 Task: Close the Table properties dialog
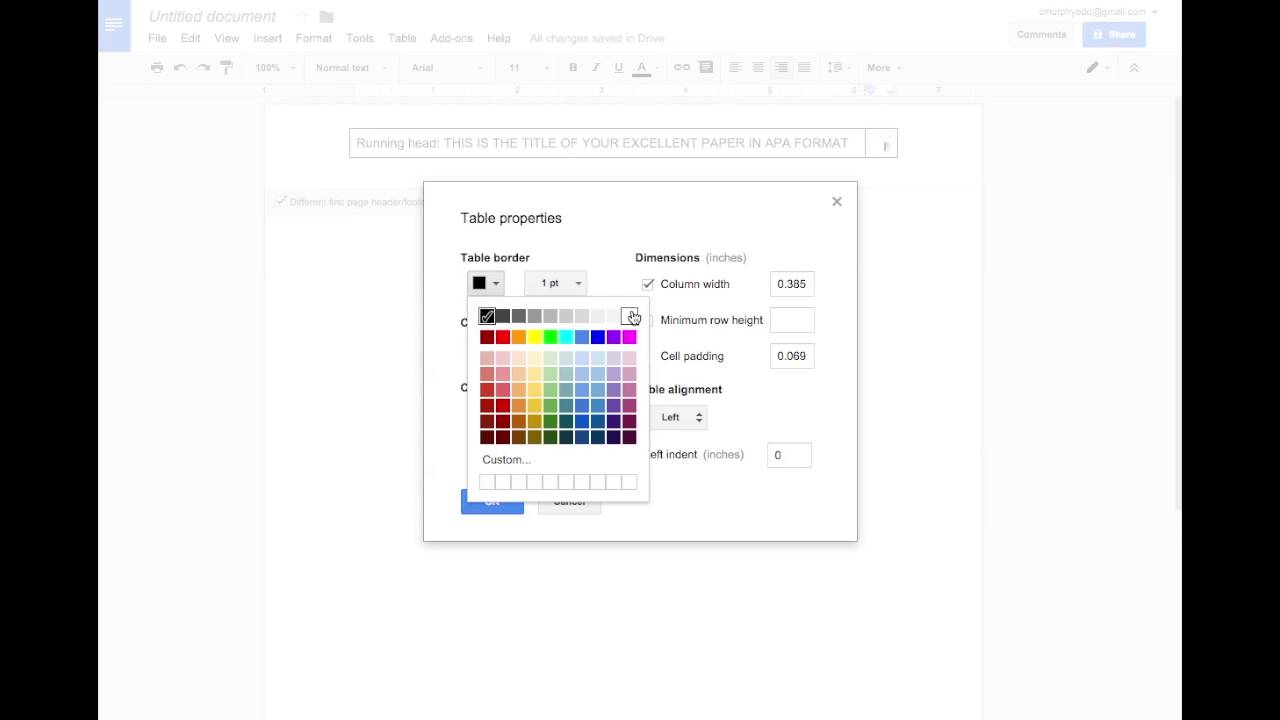(x=837, y=202)
